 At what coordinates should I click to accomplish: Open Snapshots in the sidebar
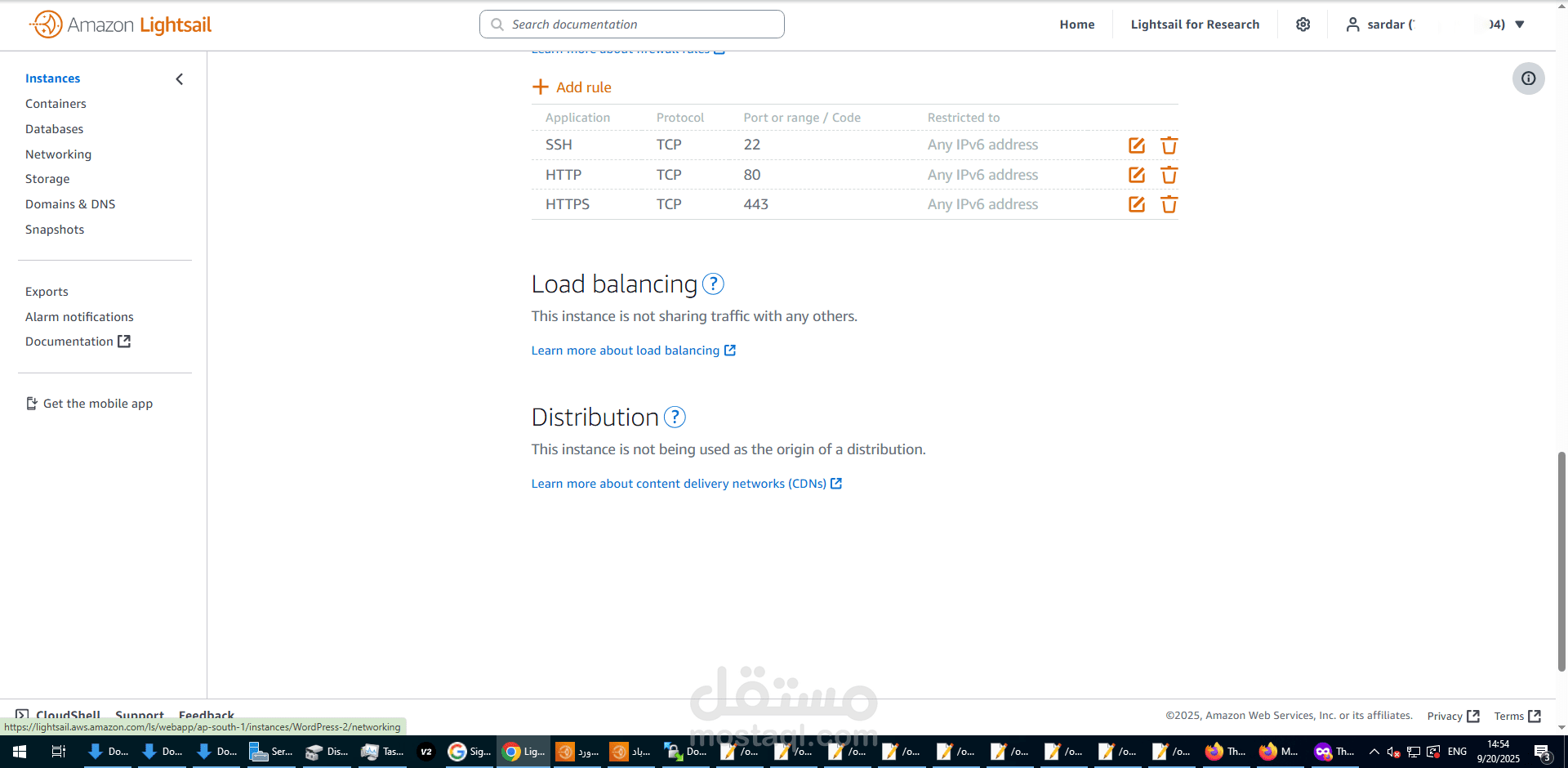(55, 230)
